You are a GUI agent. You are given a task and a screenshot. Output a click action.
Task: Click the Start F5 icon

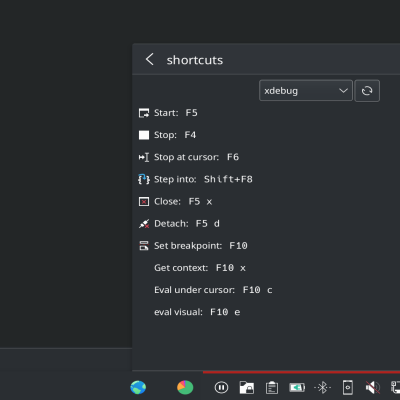[x=144, y=113]
